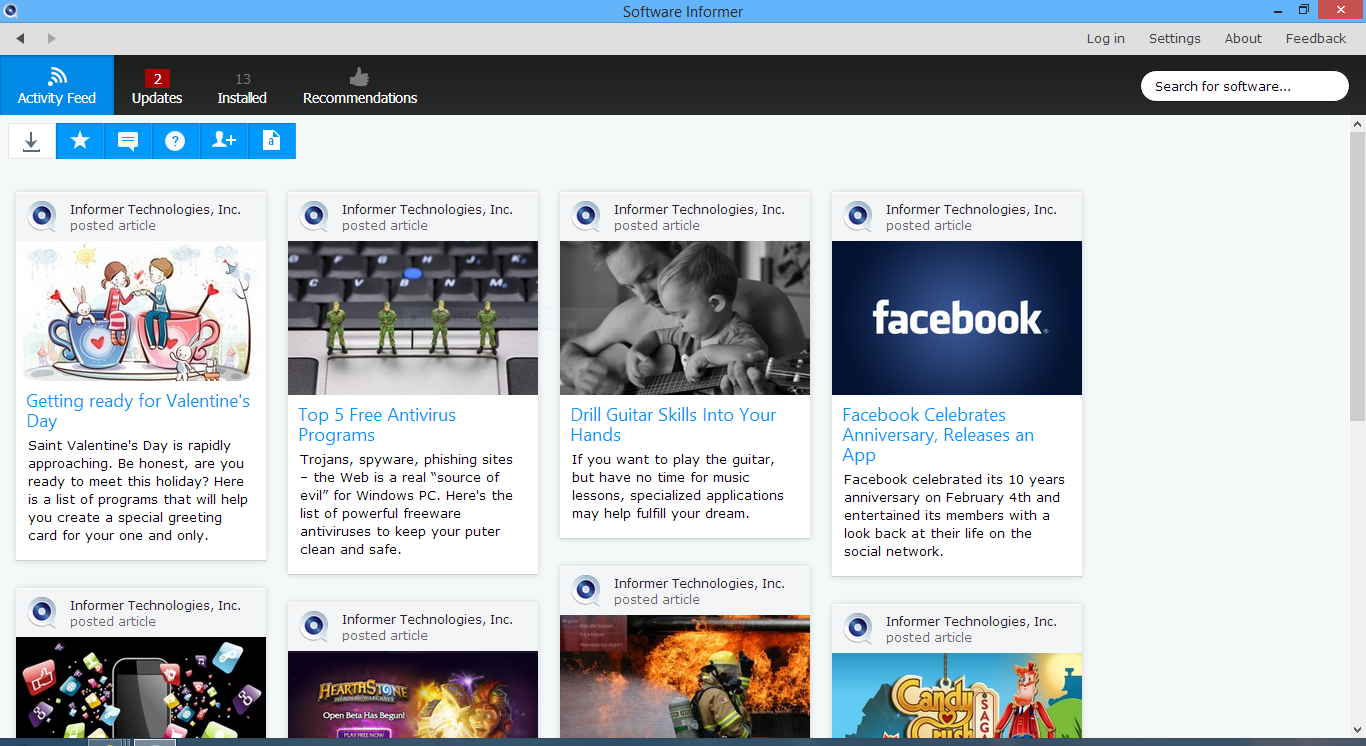Open the Facebook anniversary article thumbnail
The height and width of the screenshot is (746, 1366).
[956, 318]
